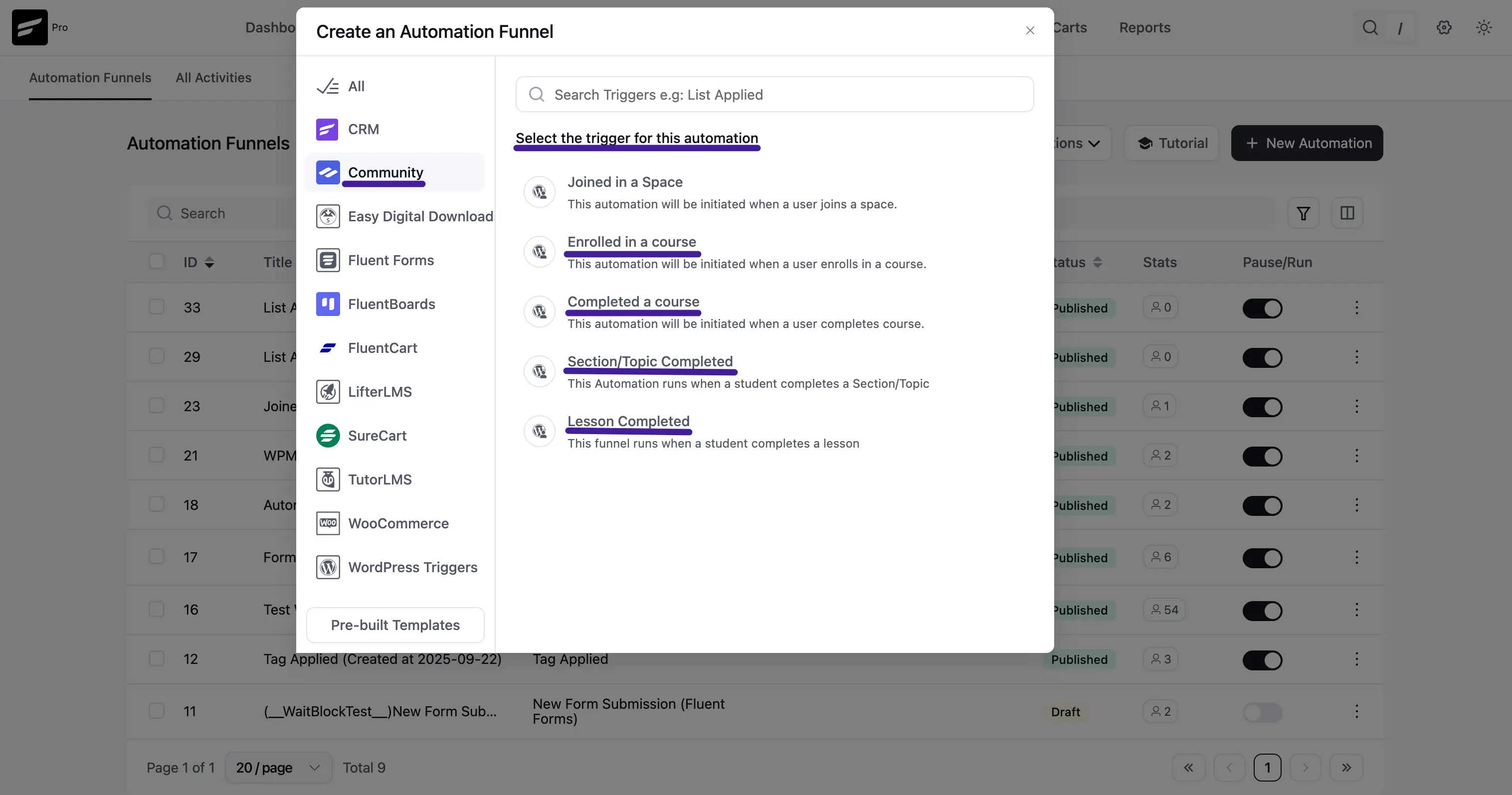1512x795 pixels.
Task: Check the checkbox for funnel ID 33
Action: (156, 307)
